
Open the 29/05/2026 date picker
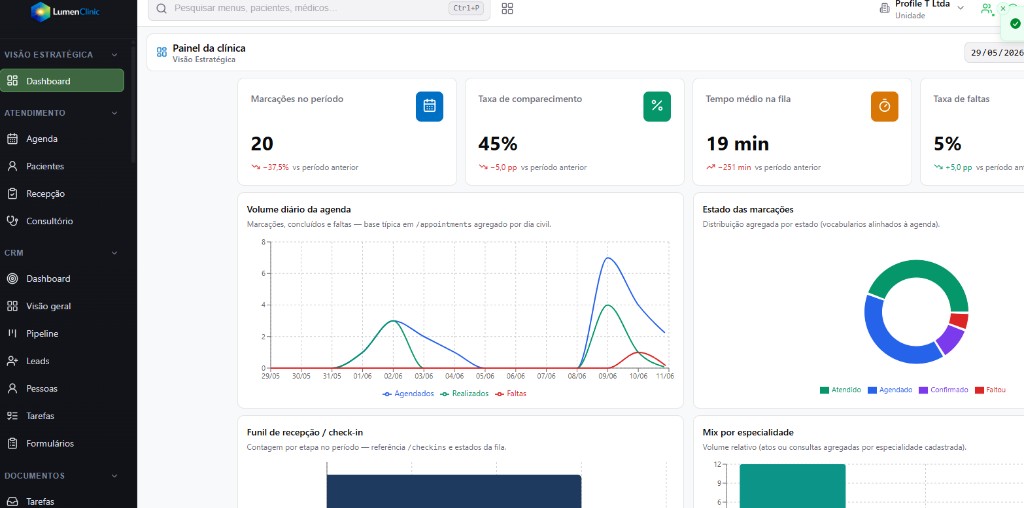tap(994, 53)
